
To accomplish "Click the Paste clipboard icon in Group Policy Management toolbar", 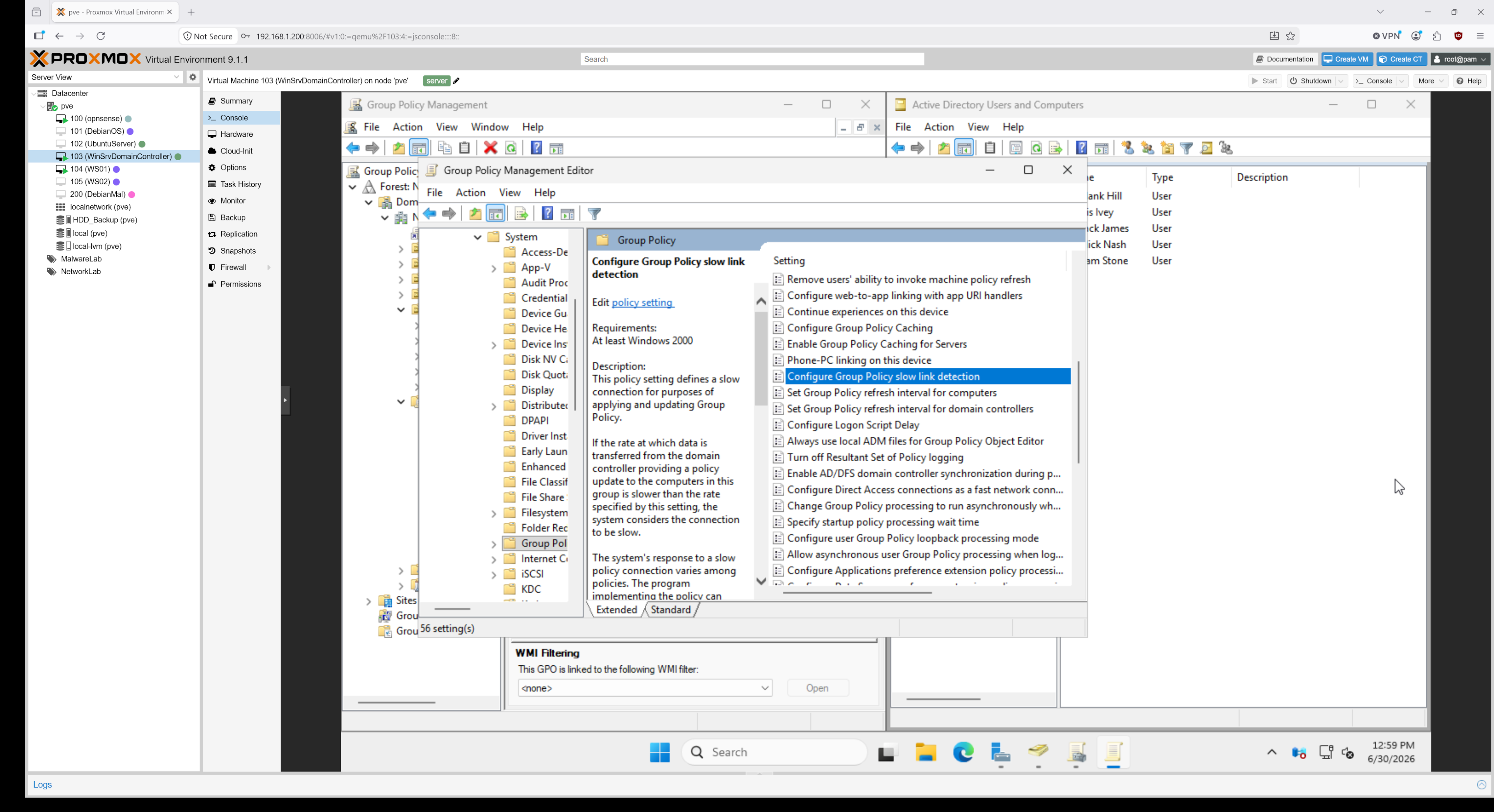I will pos(465,148).
